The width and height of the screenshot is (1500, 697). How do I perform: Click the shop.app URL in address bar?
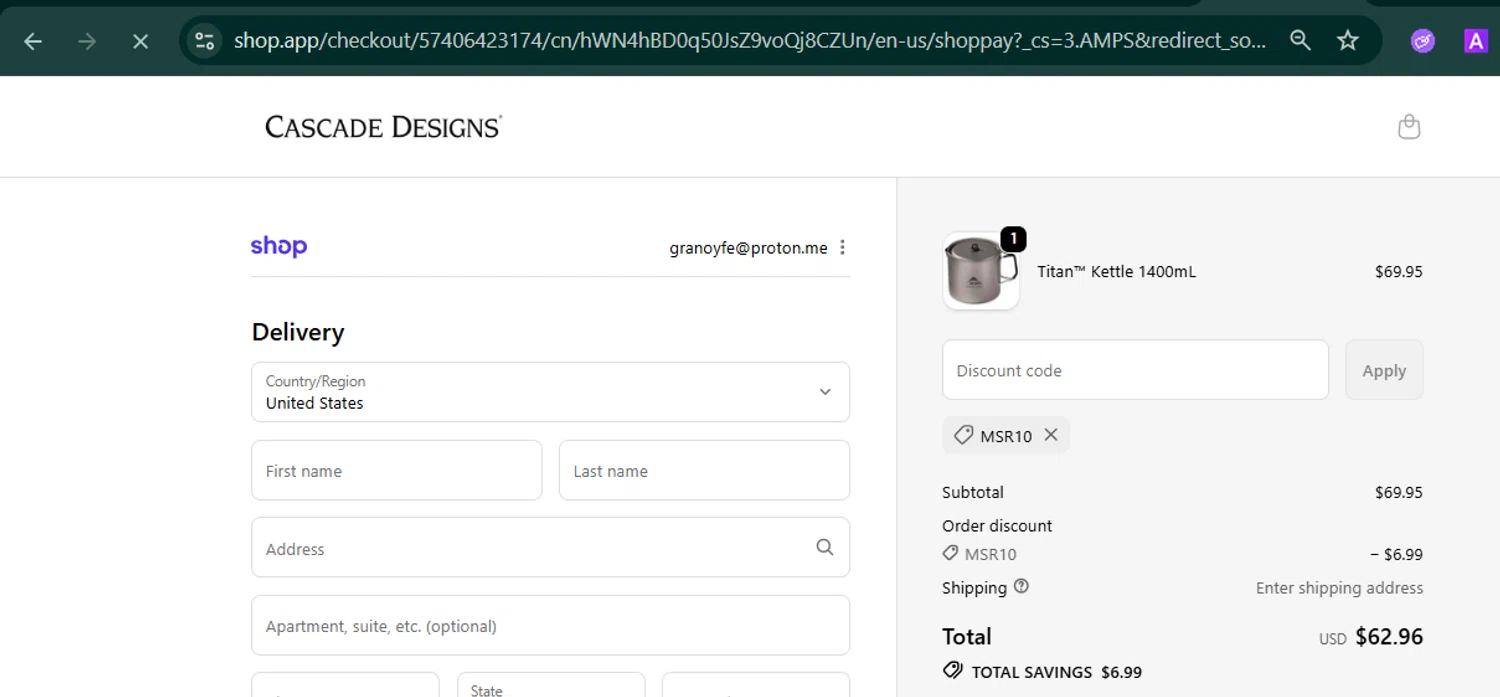click(x=750, y=41)
